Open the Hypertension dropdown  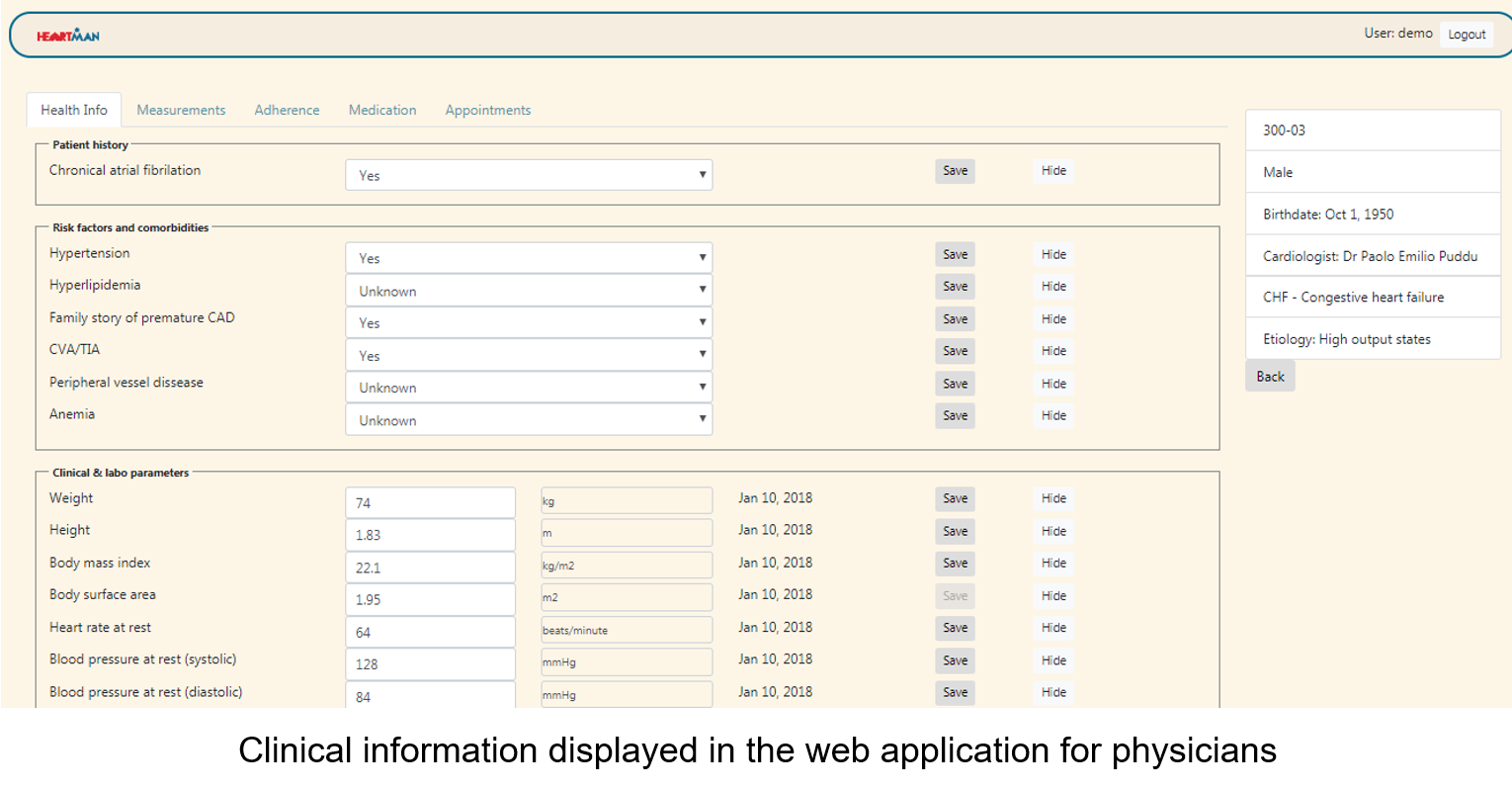529,258
